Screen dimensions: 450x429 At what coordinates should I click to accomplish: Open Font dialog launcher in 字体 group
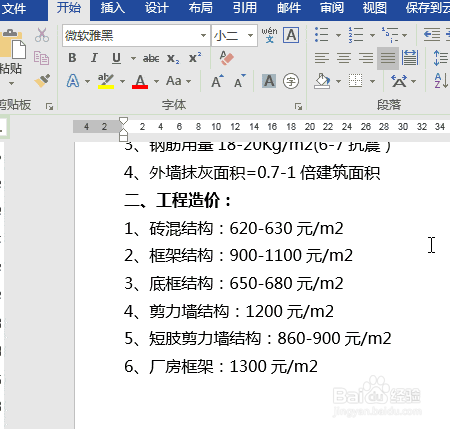click(298, 107)
